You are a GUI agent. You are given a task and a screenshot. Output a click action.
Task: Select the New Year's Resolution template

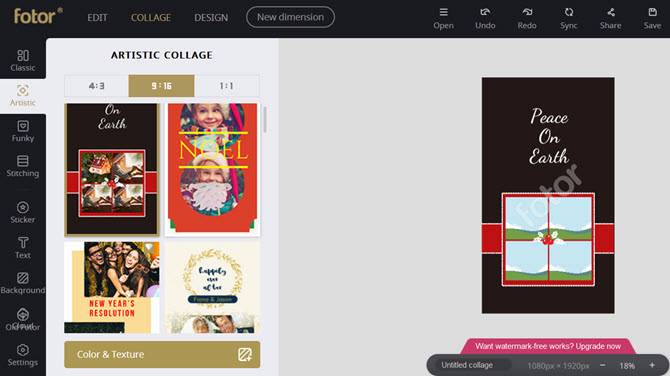click(112, 287)
